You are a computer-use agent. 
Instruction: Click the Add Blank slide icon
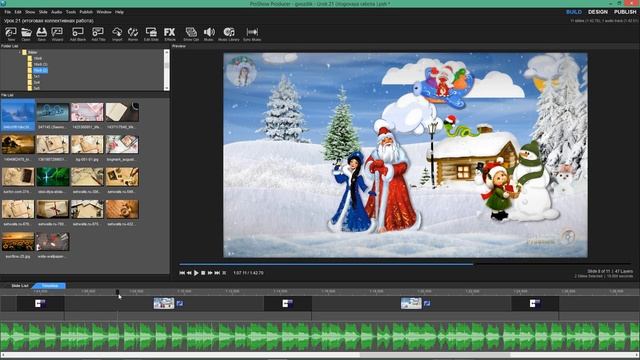coord(78,34)
